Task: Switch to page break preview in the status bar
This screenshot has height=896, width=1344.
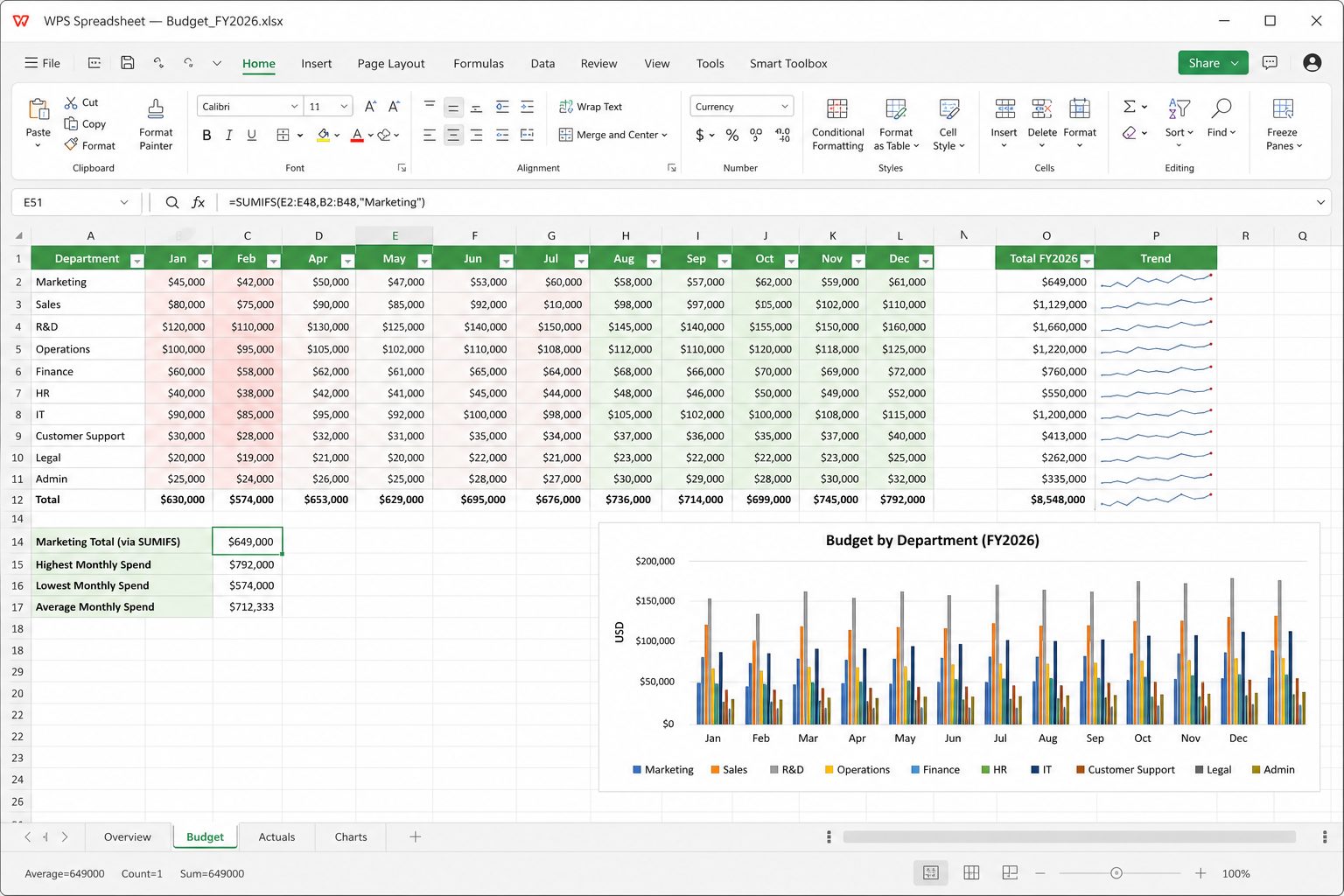Action: 1010,872
